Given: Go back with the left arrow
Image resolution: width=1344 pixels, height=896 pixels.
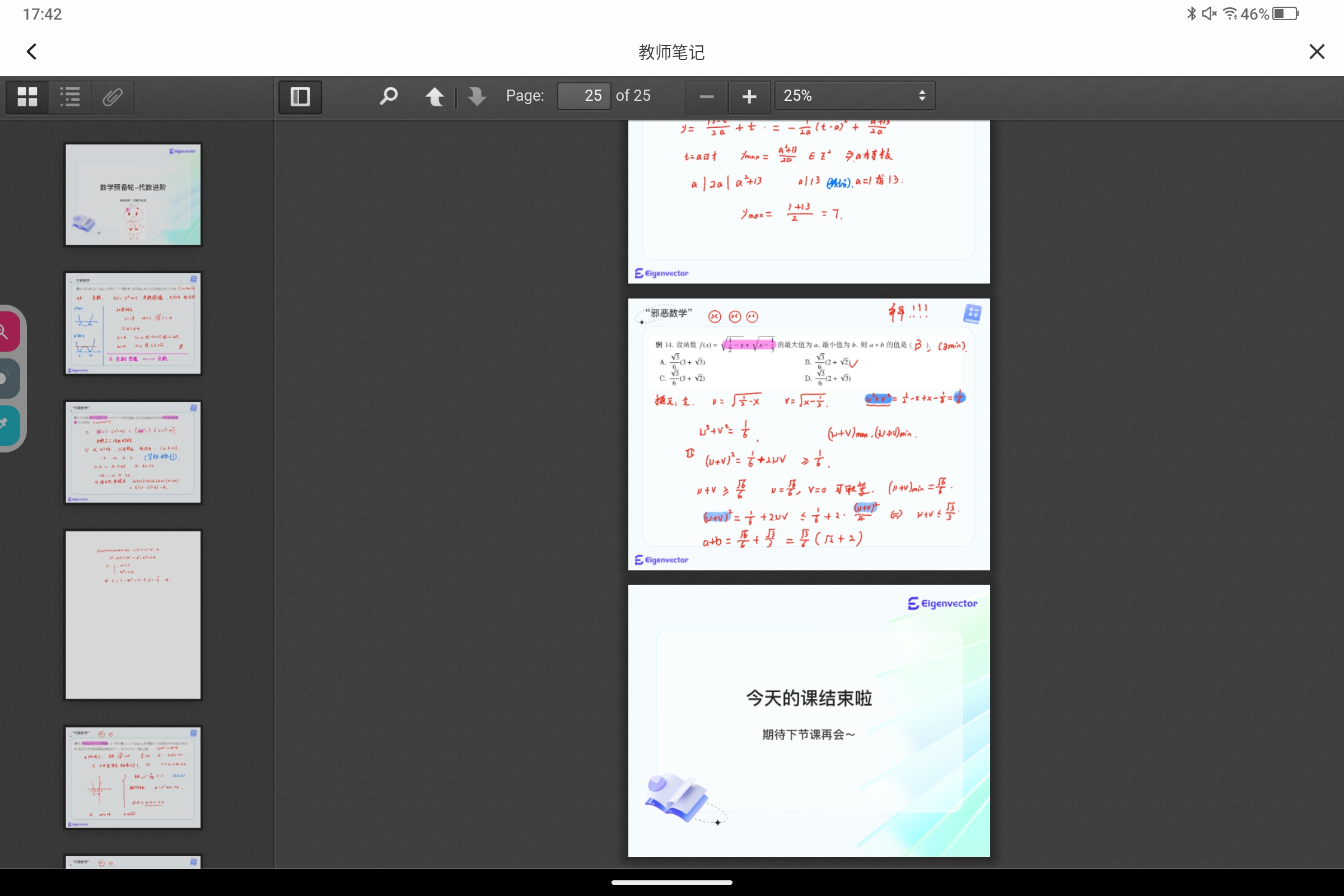Looking at the screenshot, I should (x=32, y=52).
